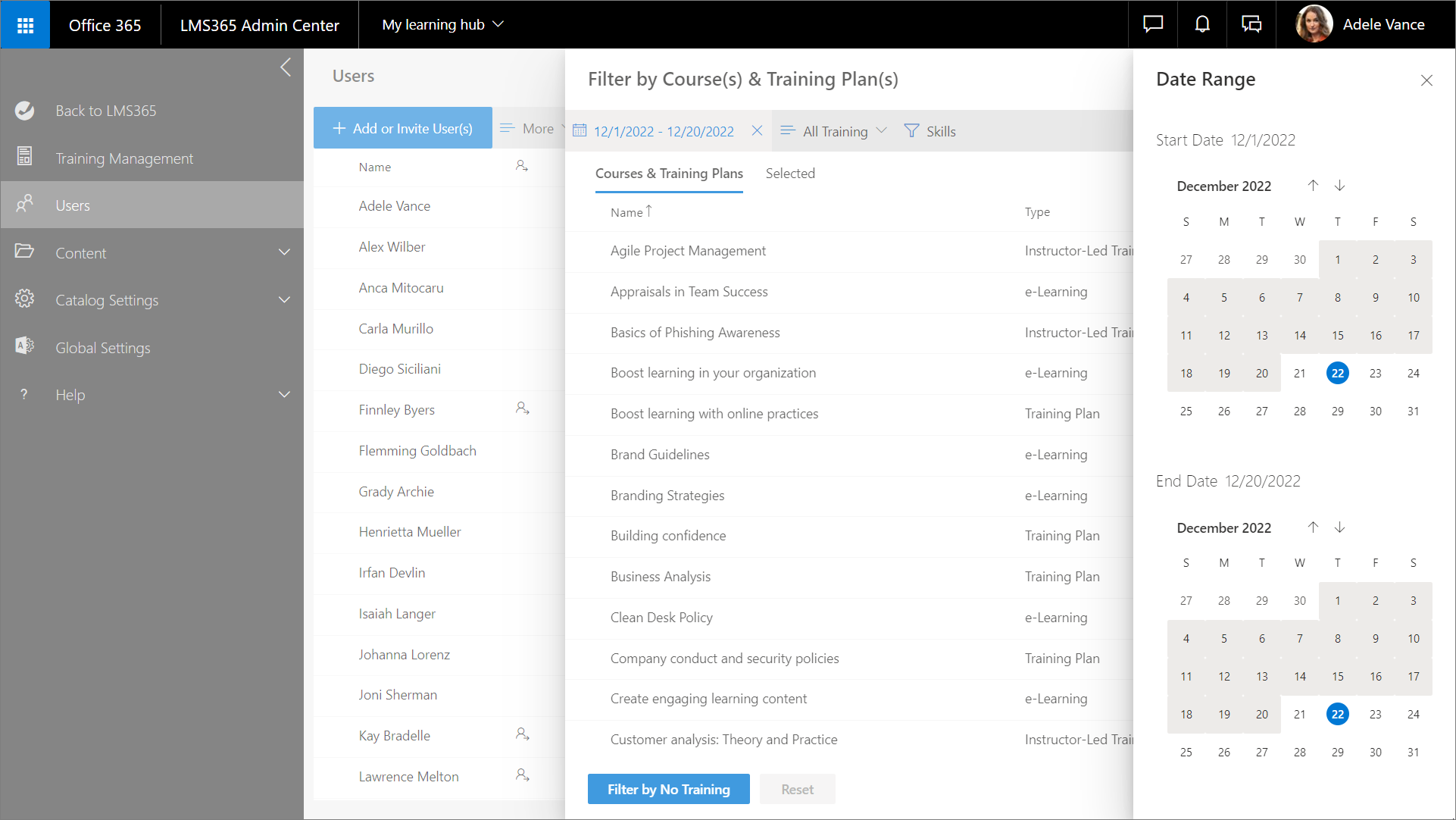This screenshot has height=820, width=1456.
Task: Close the Date Range panel
Action: (1426, 80)
